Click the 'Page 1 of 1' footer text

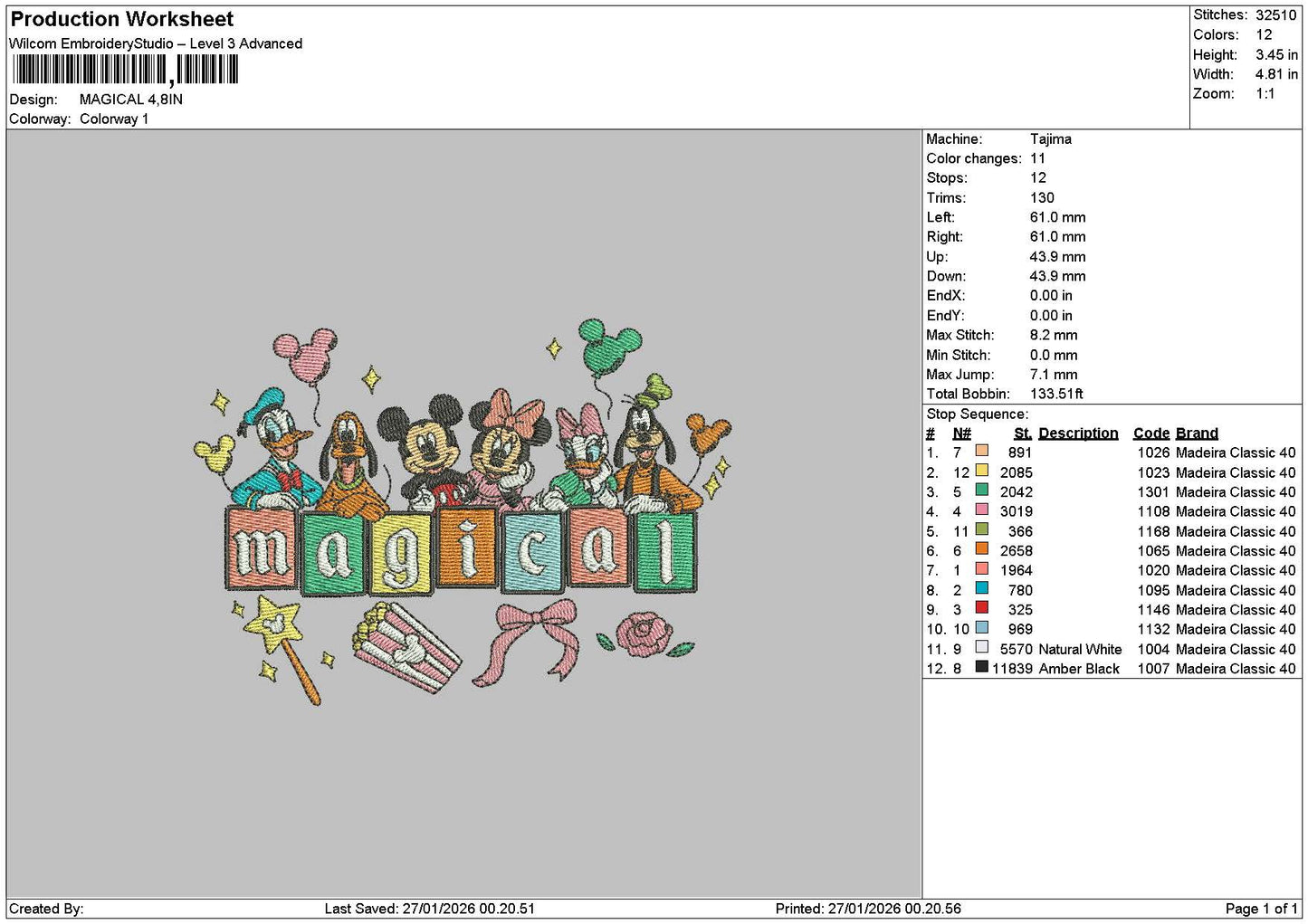[1262, 909]
